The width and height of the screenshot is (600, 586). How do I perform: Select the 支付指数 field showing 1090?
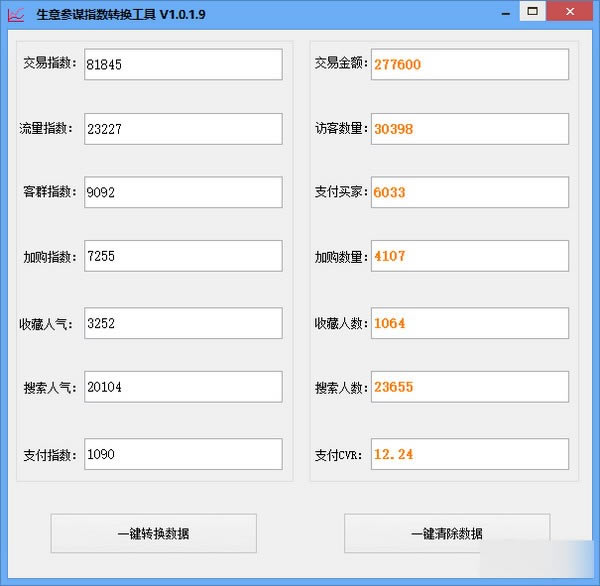tap(183, 454)
